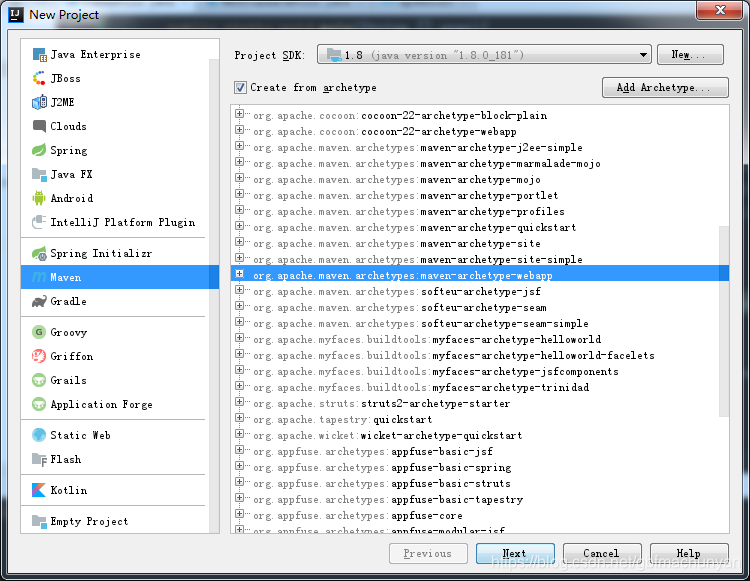Uncheck Create from archetype checkbox
This screenshot has height=581, width=750.
241,88
